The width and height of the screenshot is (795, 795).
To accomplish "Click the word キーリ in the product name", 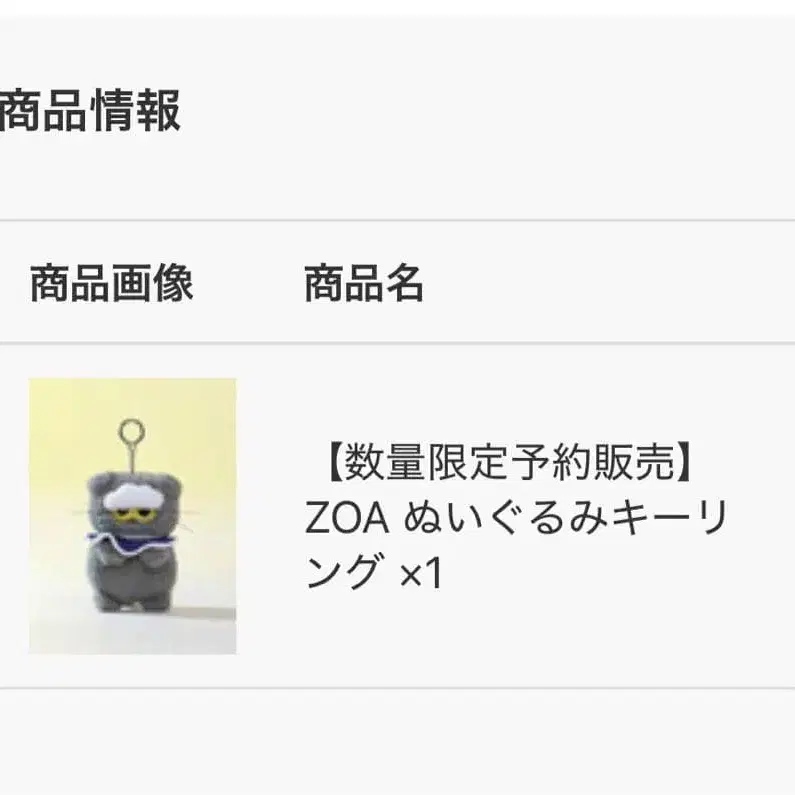I will click(x=671, y=517).
